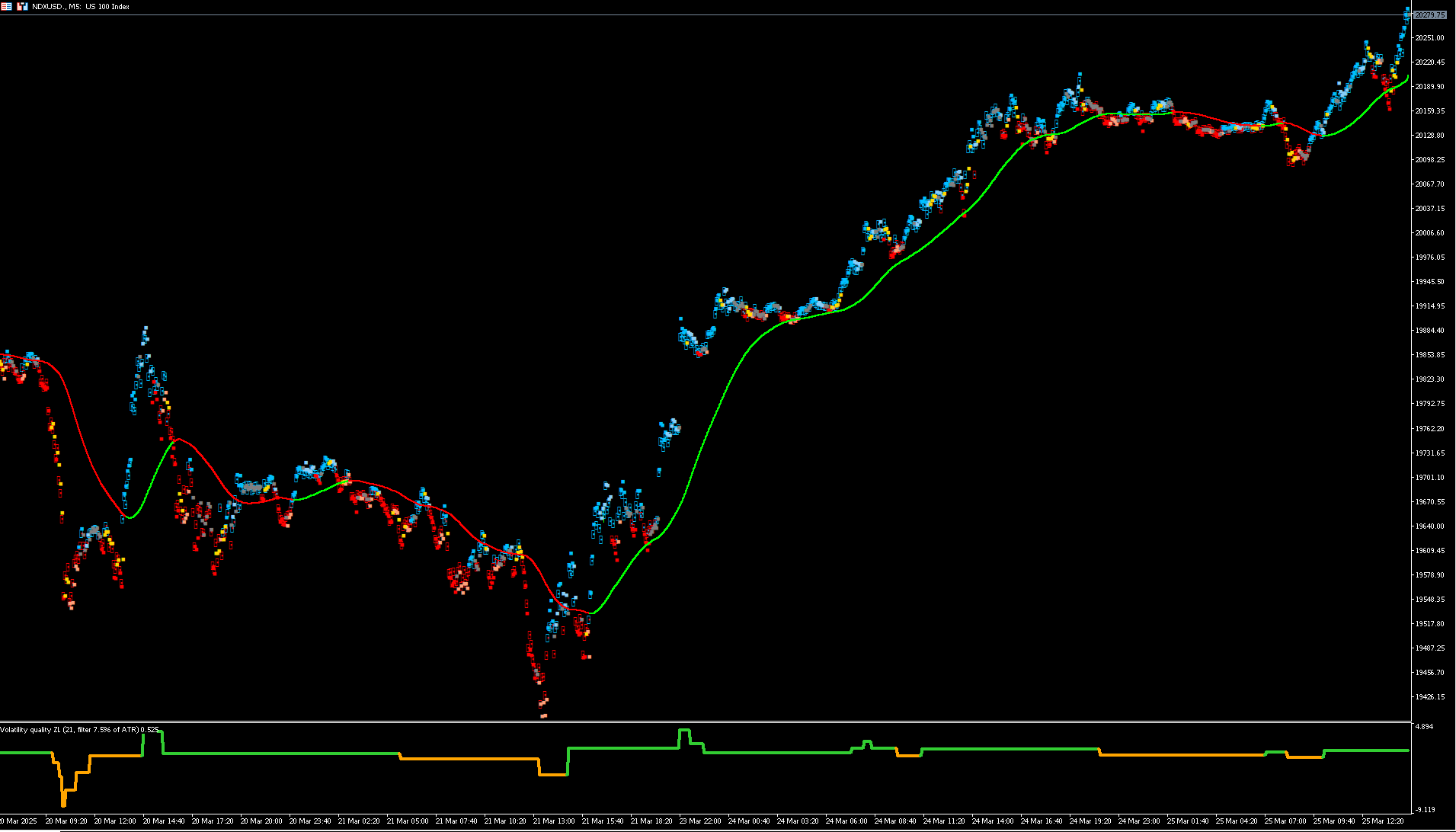Image resolution: width=1456 pixels, height=832 pixels.
Task: Click price level 19517.80 on price scale
Action: click(x=1429, y=624)
